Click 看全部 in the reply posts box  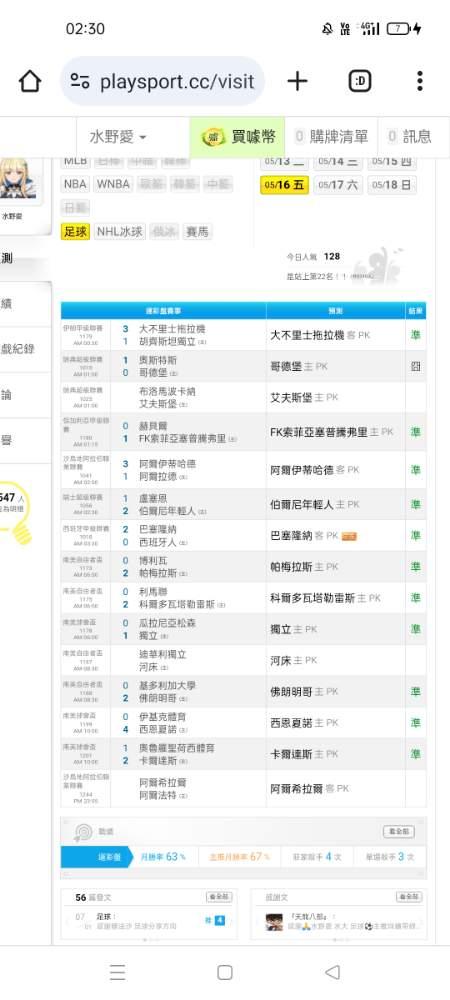(409, 897)
